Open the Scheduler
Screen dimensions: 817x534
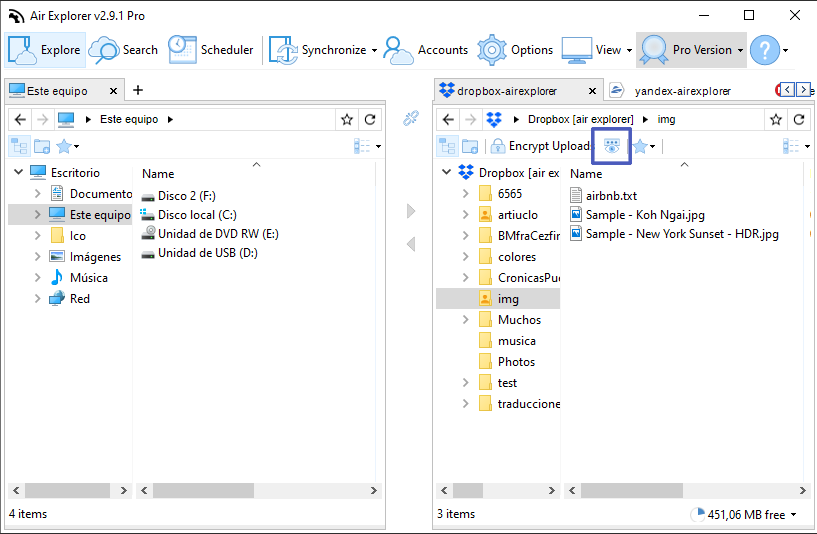[x=211, y=50]
